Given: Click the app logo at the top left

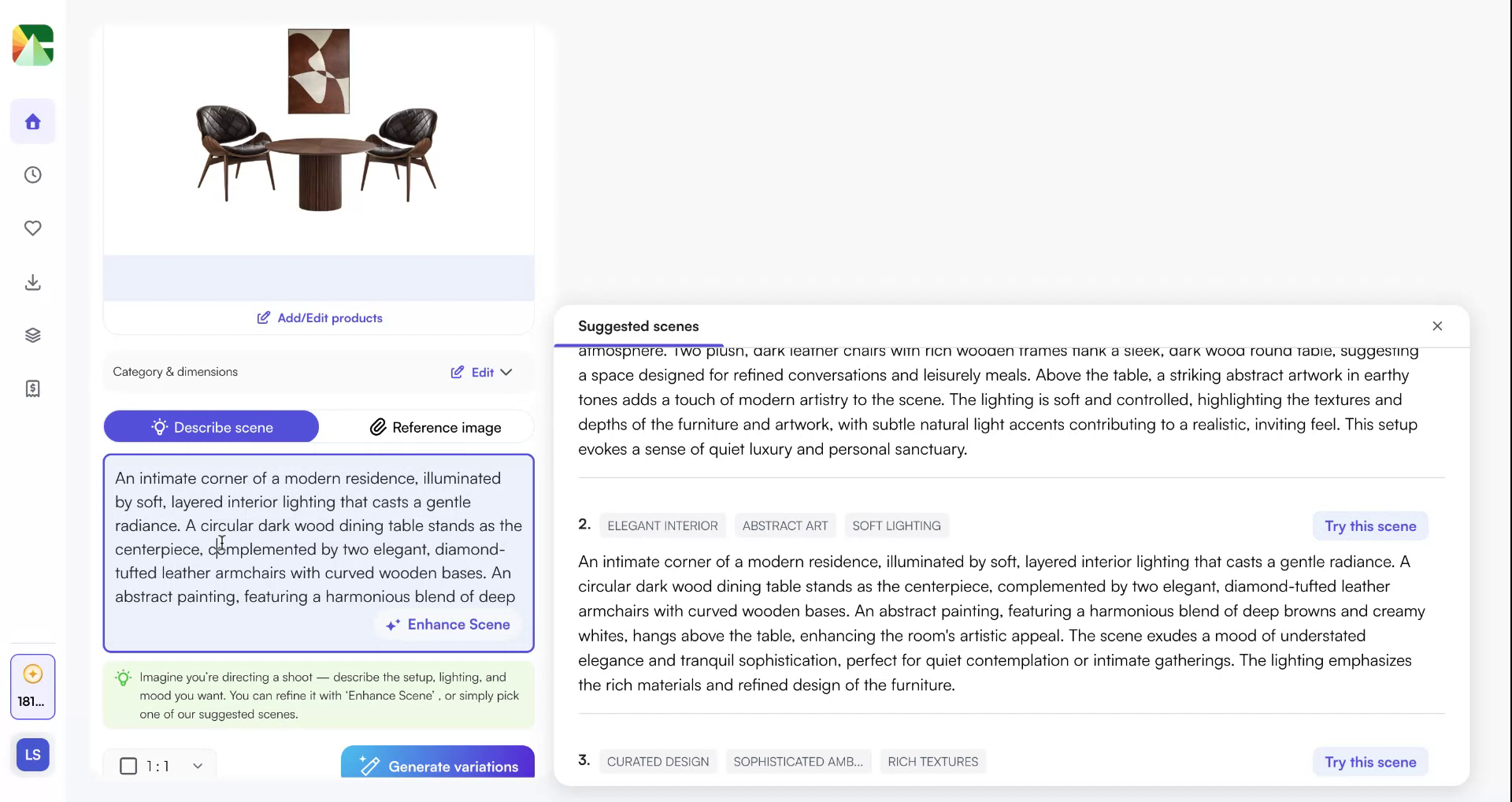Looking at the screenshot, I should pos(32,45).
